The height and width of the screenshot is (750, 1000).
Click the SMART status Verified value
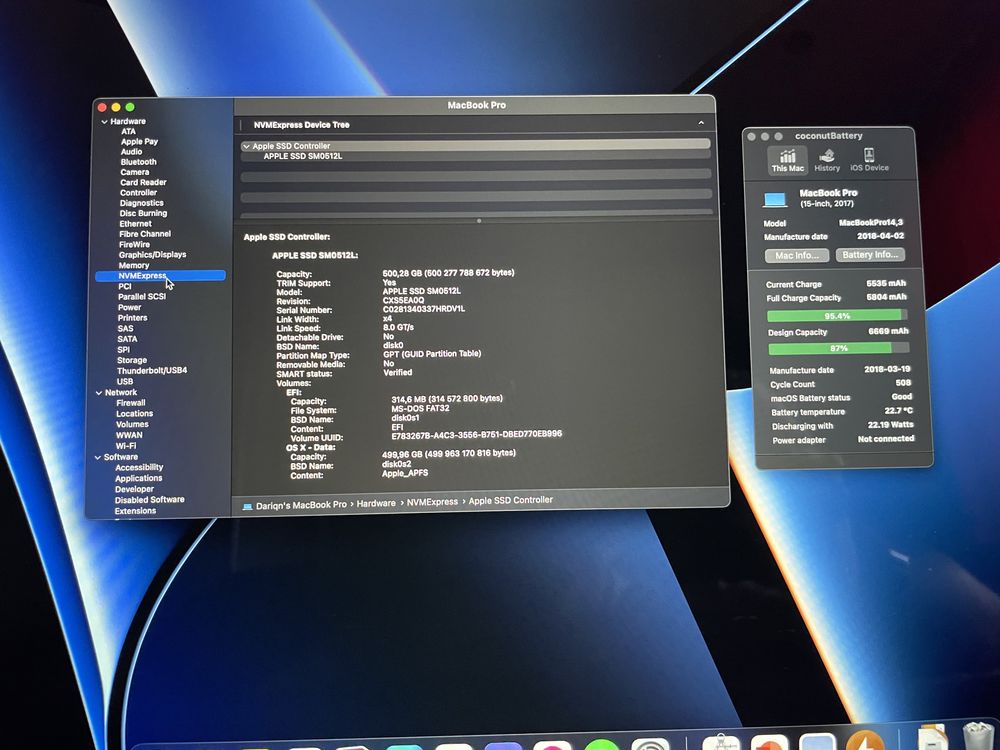pos(397,372)
